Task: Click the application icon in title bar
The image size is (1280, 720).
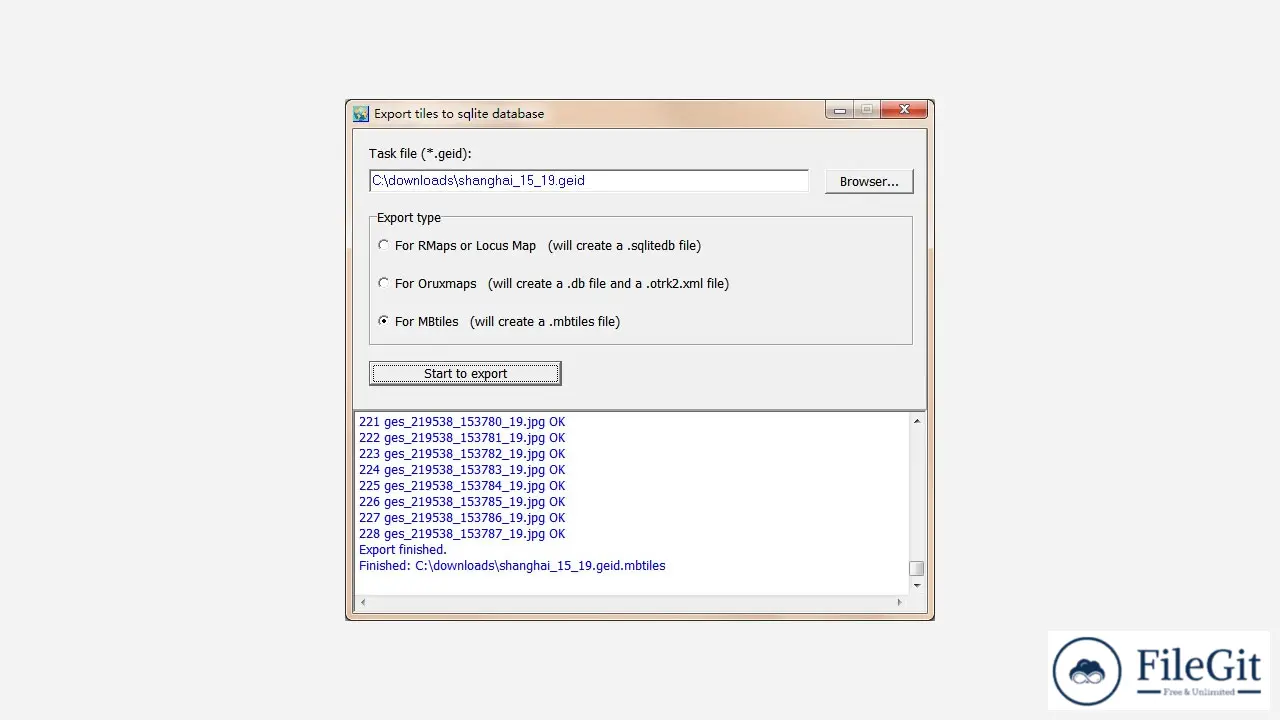Action: 361,114
